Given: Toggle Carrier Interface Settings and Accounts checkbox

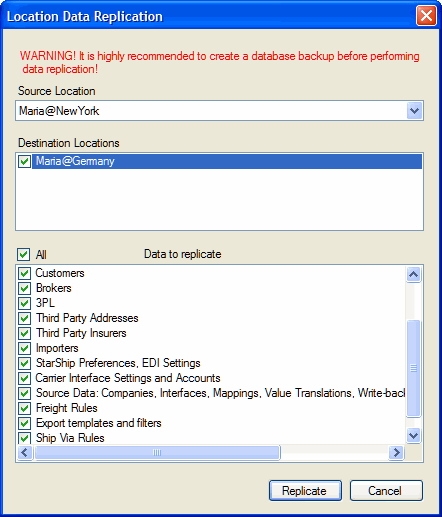Looking at the screenshot, I should 24,378.
